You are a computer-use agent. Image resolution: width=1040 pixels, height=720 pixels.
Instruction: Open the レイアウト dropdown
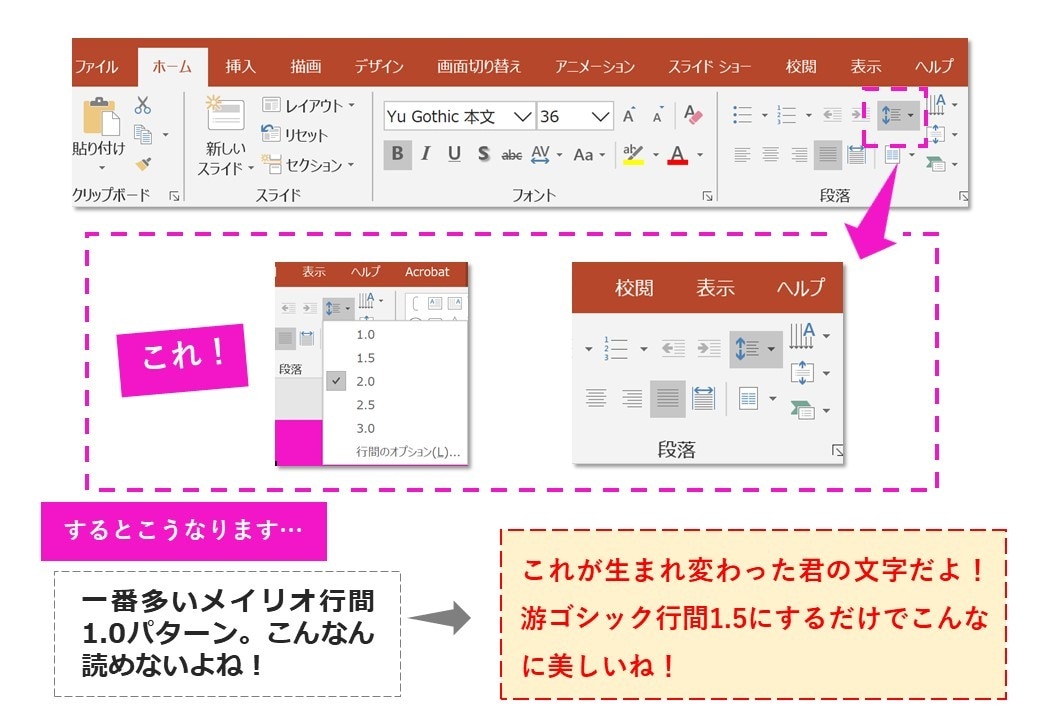tap(309, 105)
